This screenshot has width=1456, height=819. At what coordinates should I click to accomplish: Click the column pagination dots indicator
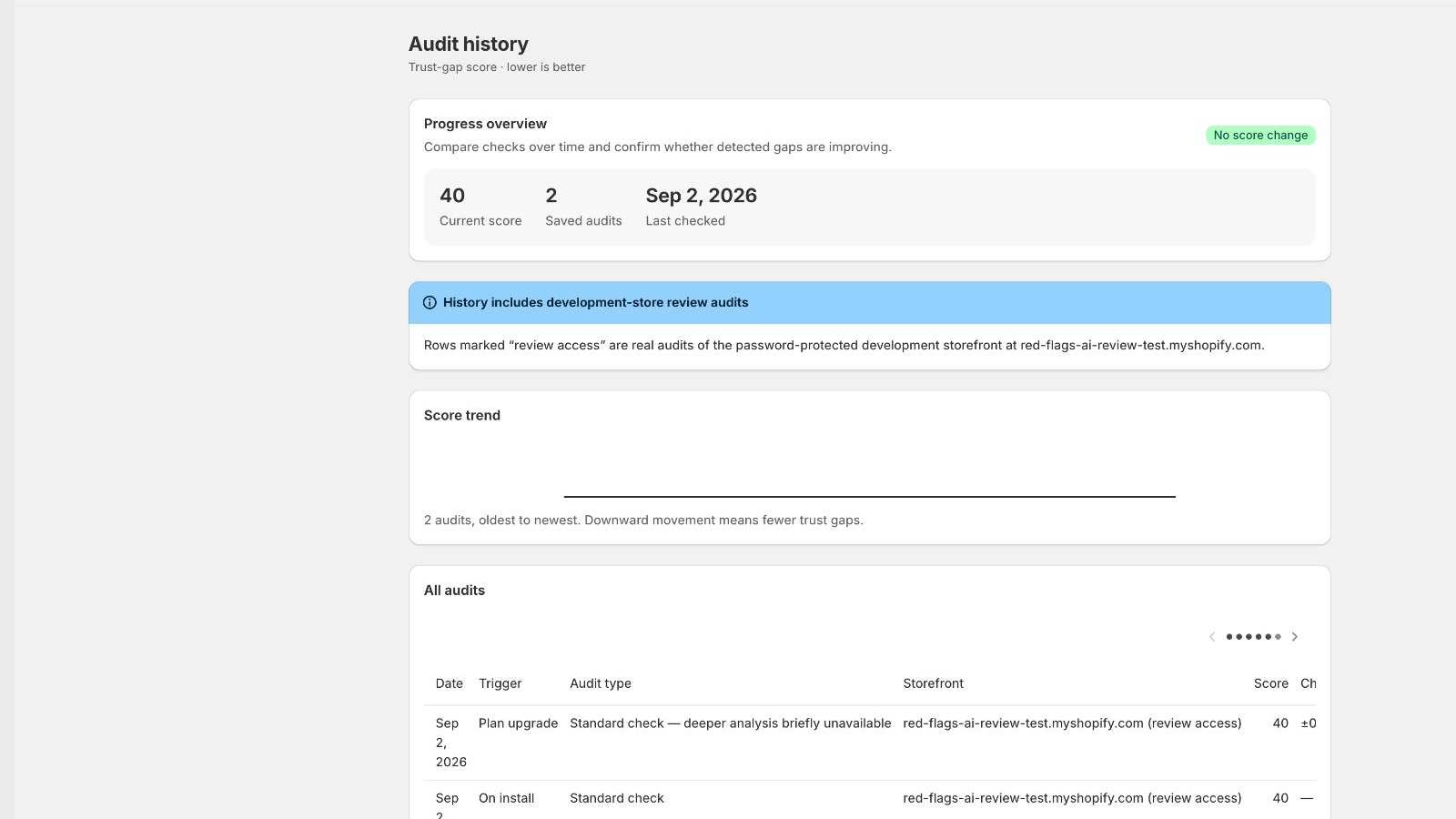click(x=1253, y=637)
